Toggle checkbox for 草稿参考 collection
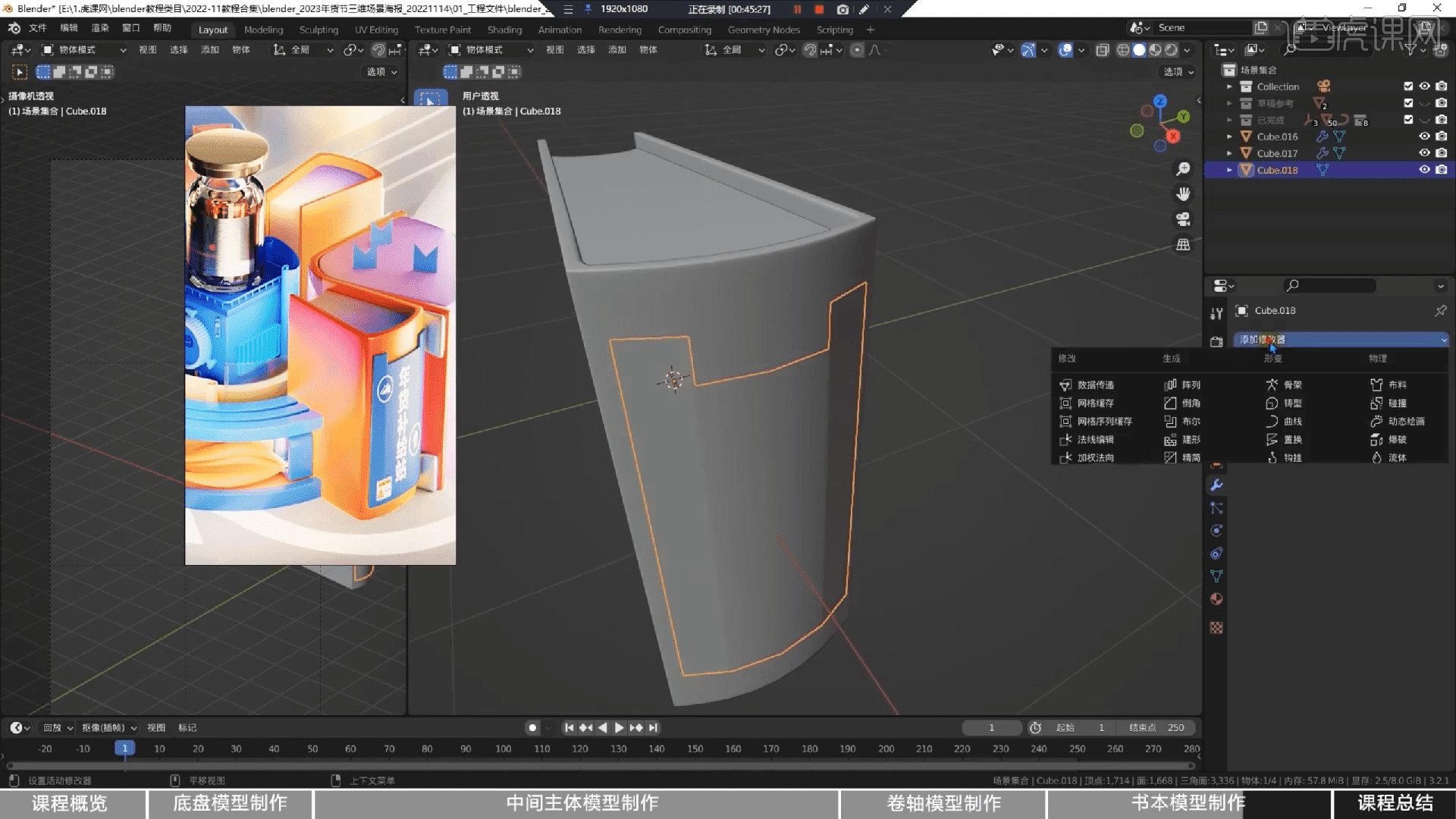The height and width of the screenshot is (819, 1456). (x=1408, y=103)
